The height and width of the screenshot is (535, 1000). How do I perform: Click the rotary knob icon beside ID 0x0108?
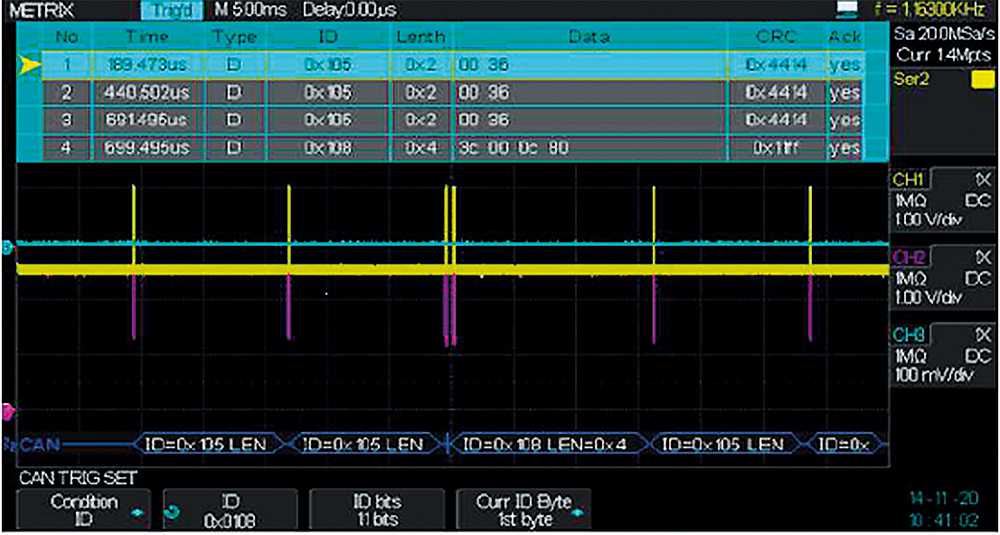[170, 511]
